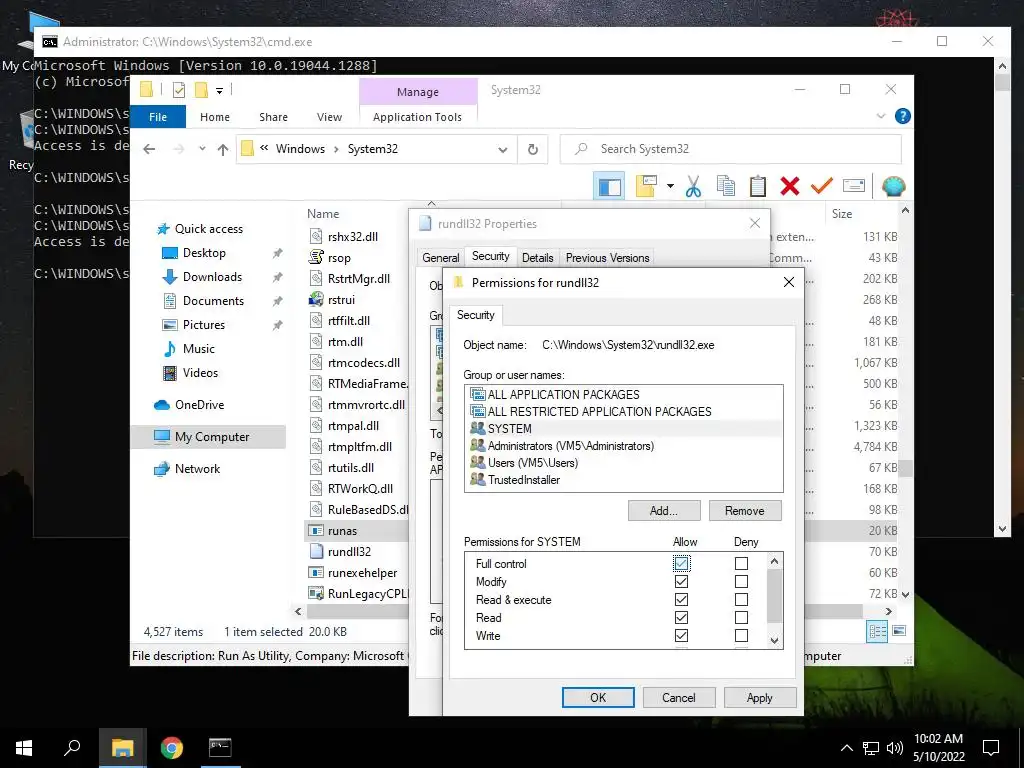This screenshot has width=1024, height=768.
Task: Switch to details view icon in status bar
Action: 877,631
